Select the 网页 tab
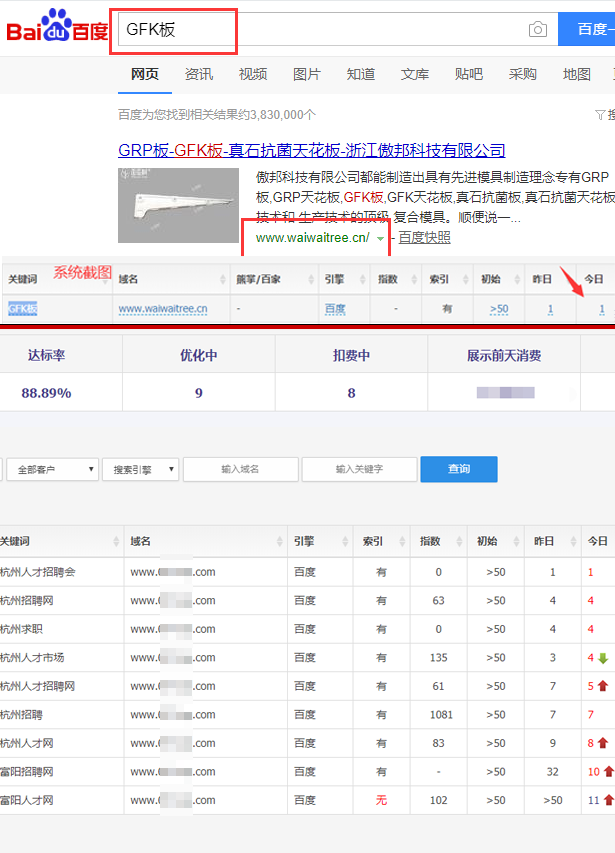This screenshot has width=615, height=853. click(145, 74)
